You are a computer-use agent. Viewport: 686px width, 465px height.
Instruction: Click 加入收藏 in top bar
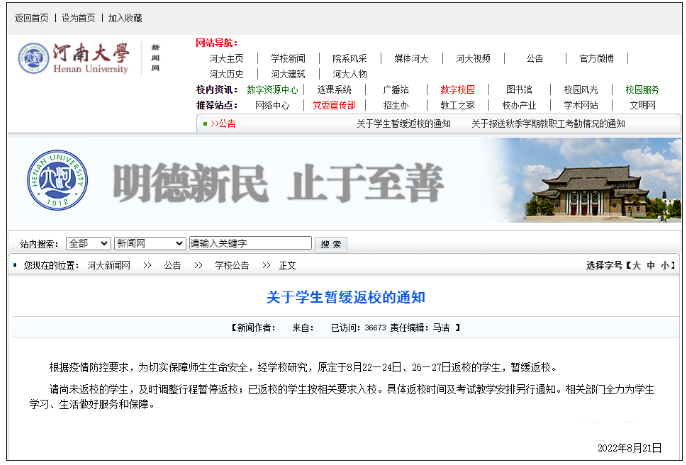click(x=125, y=18)
